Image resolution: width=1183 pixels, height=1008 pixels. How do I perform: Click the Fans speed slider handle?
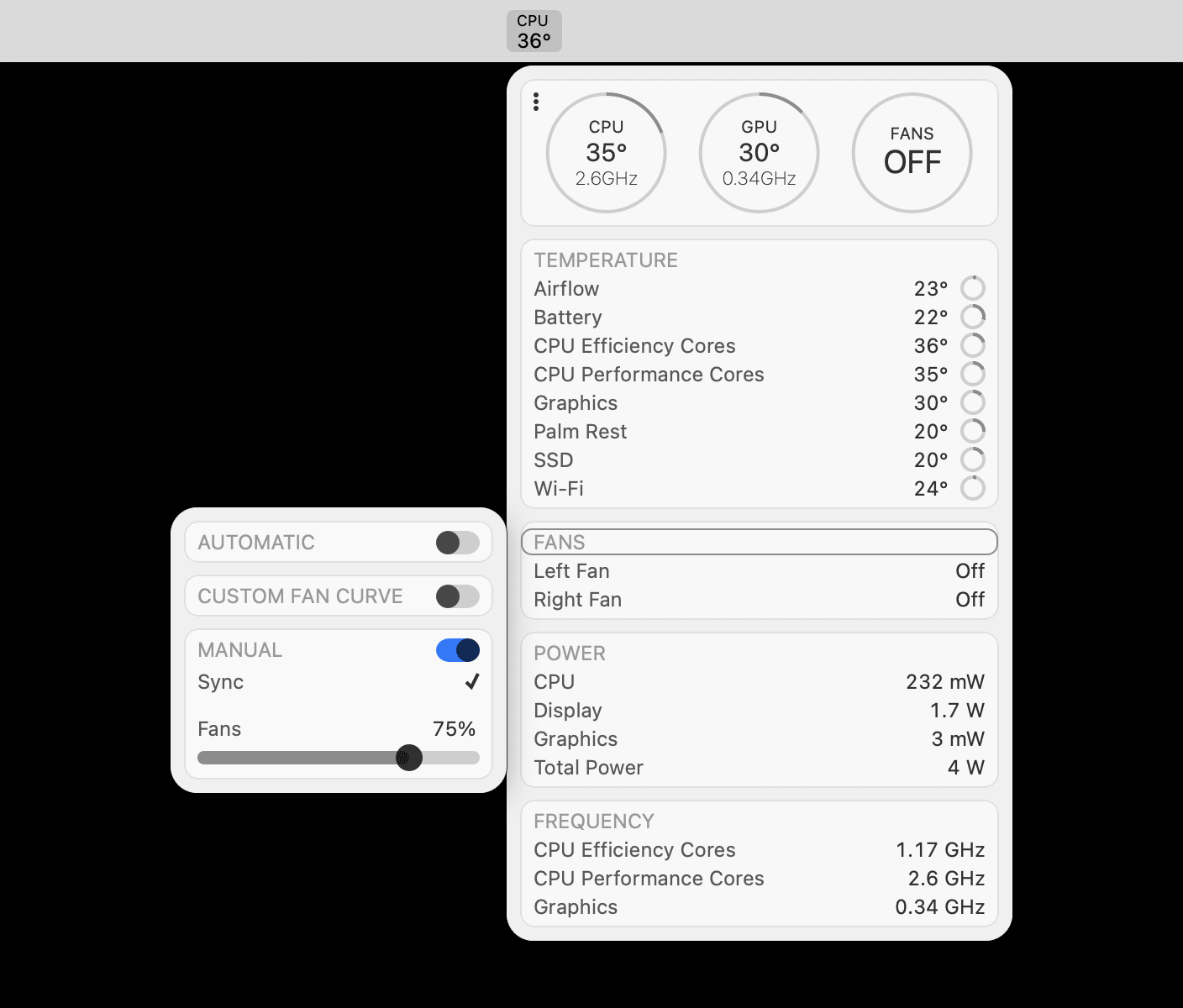click(x=409, y=758)
